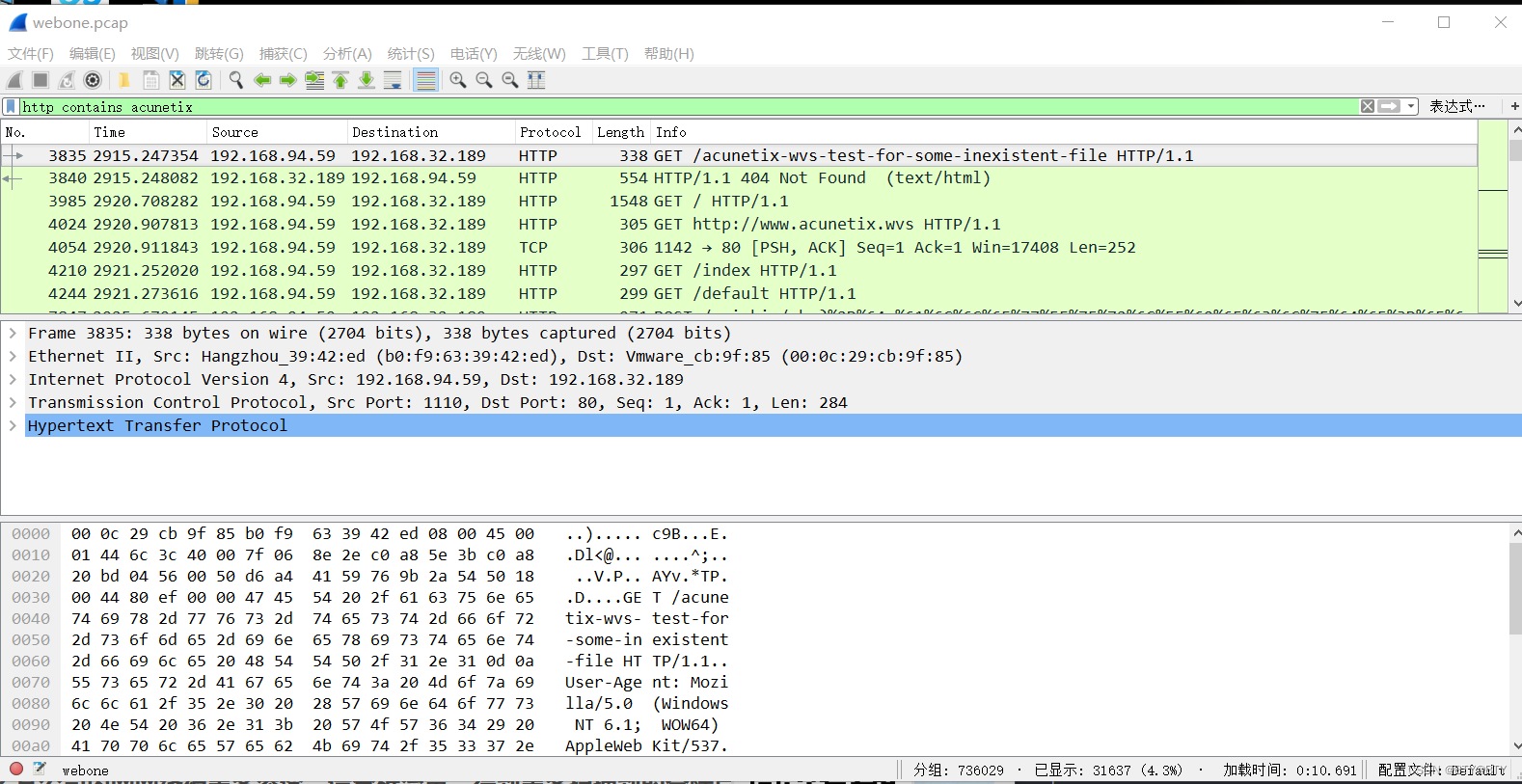Edit capture file properties pencil icon
The height and width of the screenshot is (784, 1522).
pos(40,770)
